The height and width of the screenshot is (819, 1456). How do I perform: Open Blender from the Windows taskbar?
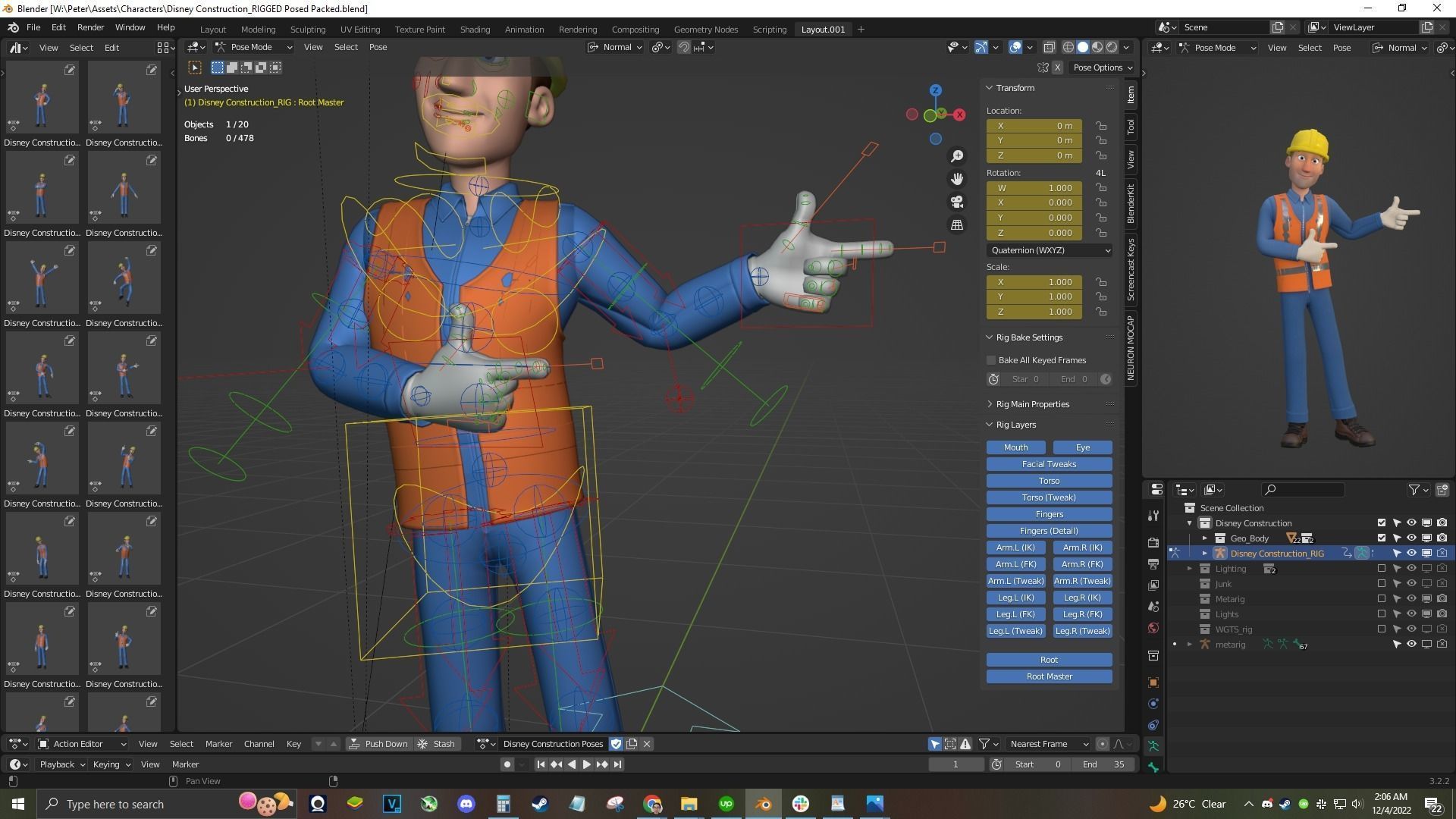(x=764, y=804)
